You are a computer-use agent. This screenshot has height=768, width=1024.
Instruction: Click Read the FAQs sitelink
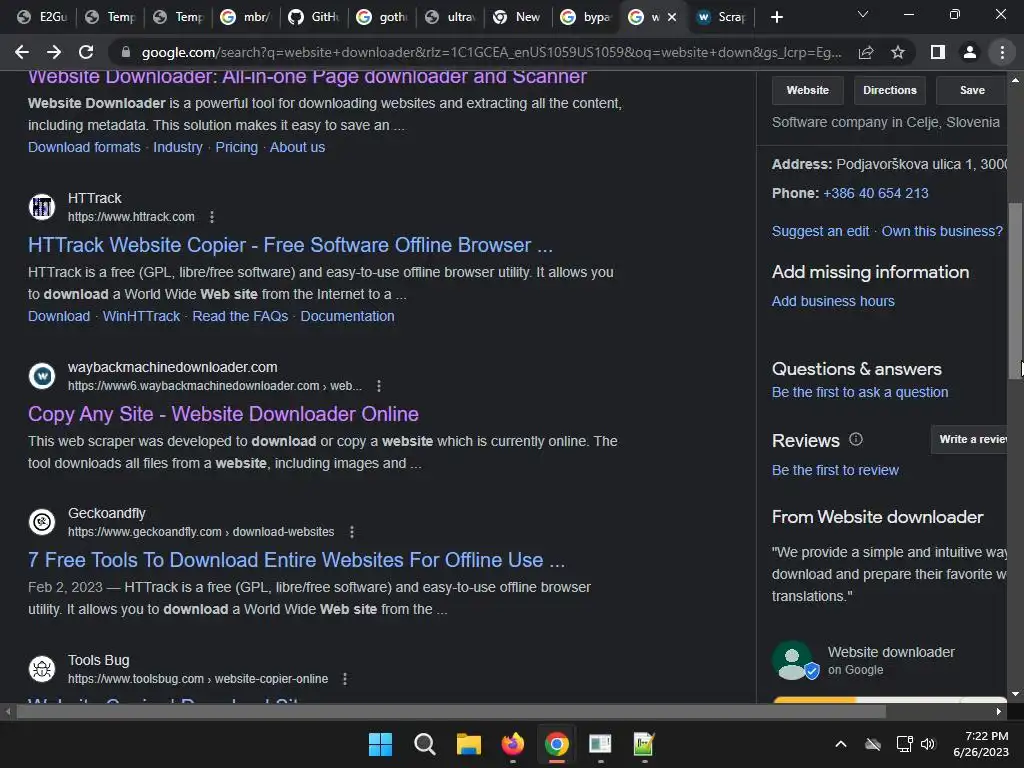click(240, 316)
